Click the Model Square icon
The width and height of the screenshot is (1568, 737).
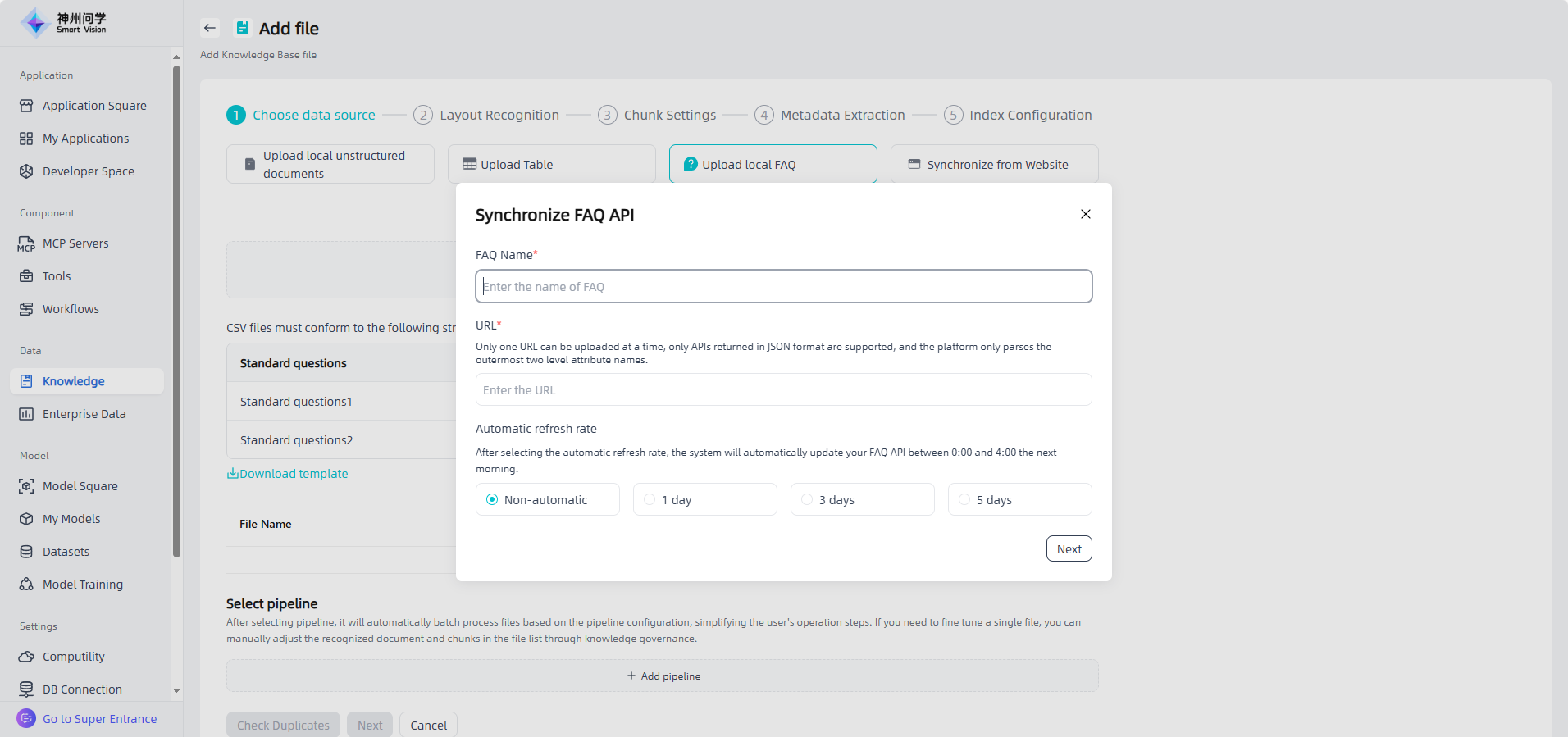(x=26, y=486)
